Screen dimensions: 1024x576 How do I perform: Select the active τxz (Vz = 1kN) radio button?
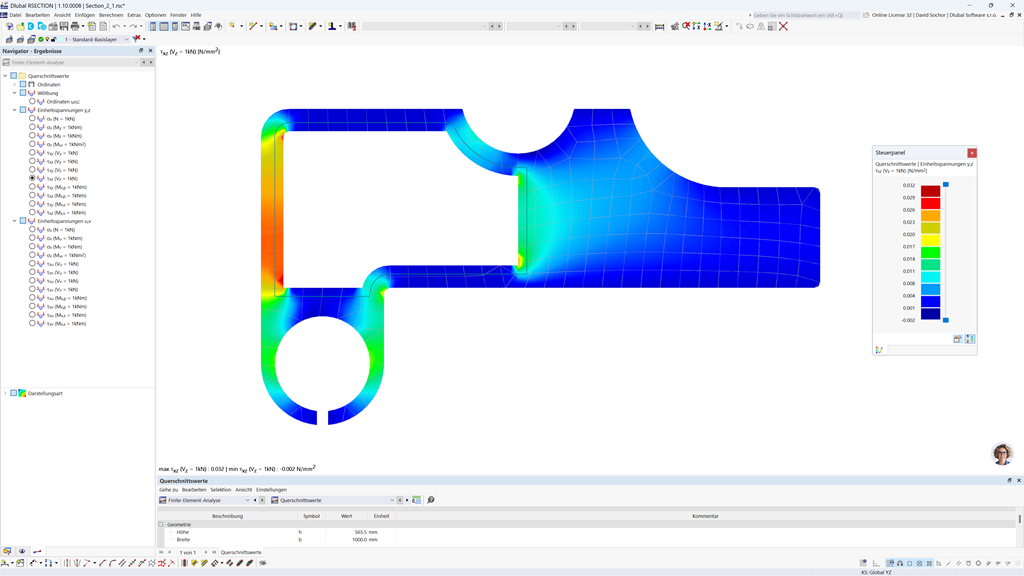32,178
